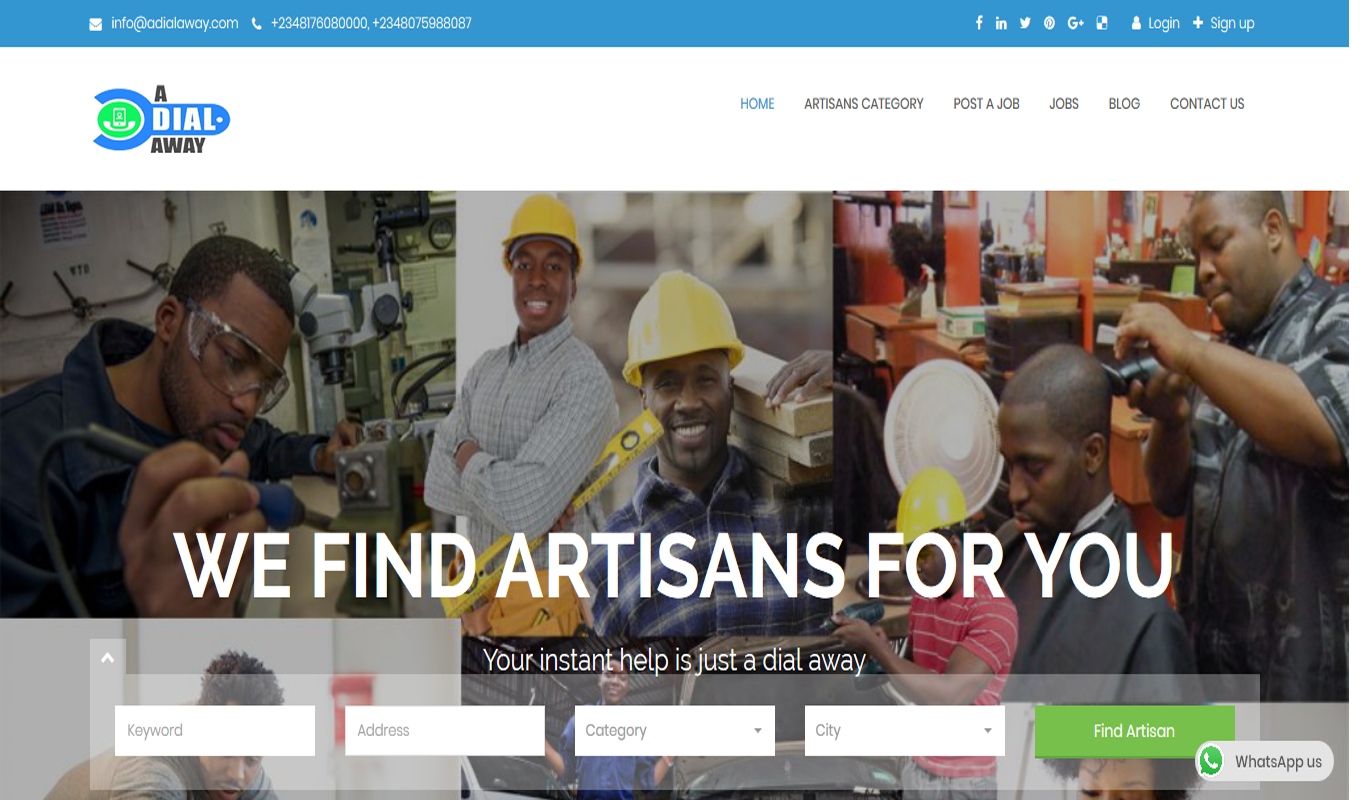The height and width of the screenshot is (800, 1366).
Task: Open the Blog menu item
Action: (x=1124, y=104)
